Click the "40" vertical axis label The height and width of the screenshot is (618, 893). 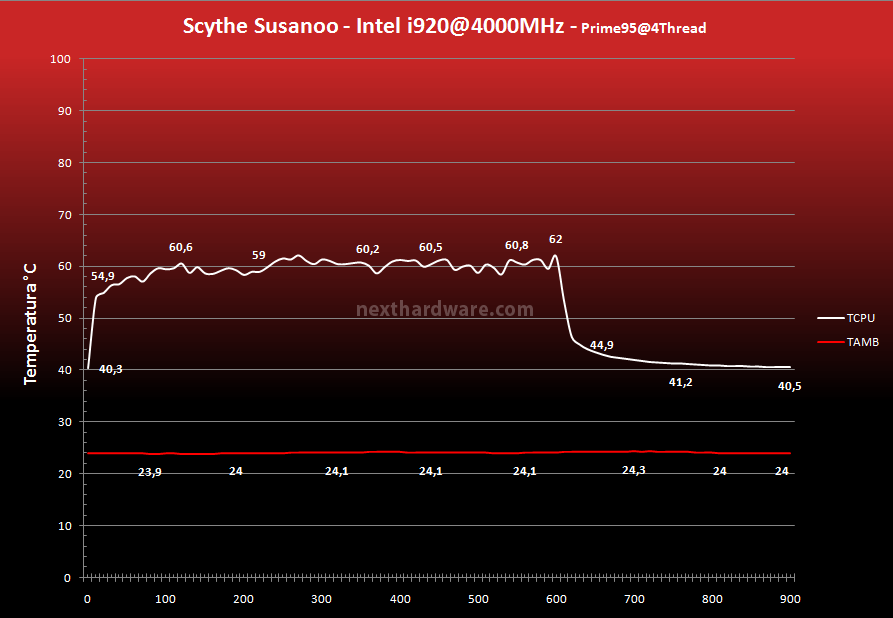pos(65,370)
